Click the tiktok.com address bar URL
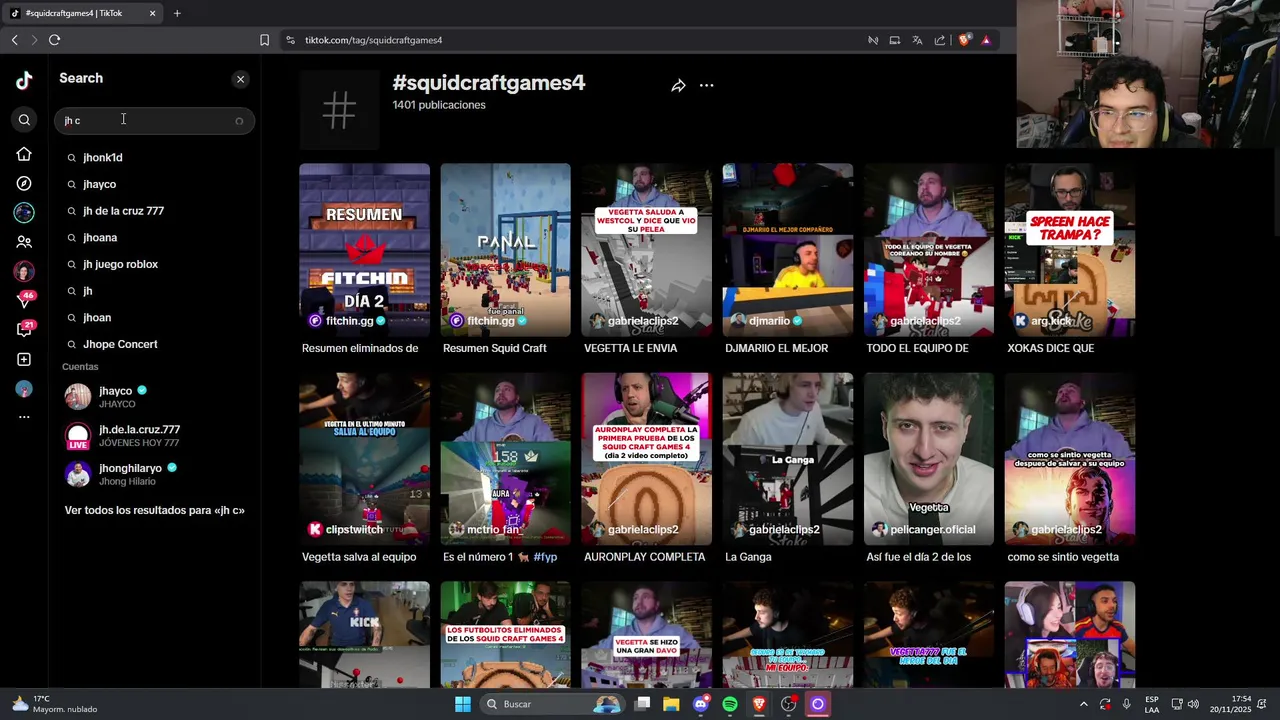Screen dimensions: 1280x720 pos(373,40)
